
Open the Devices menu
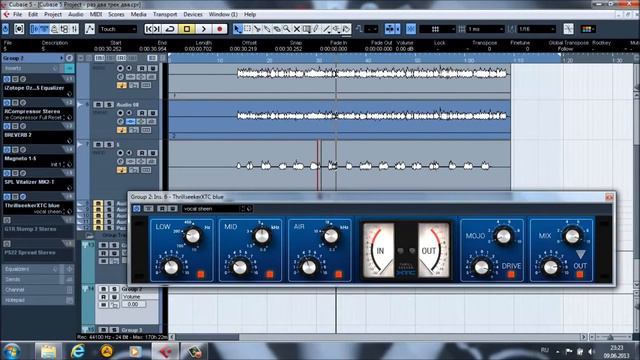pos(193,14)
